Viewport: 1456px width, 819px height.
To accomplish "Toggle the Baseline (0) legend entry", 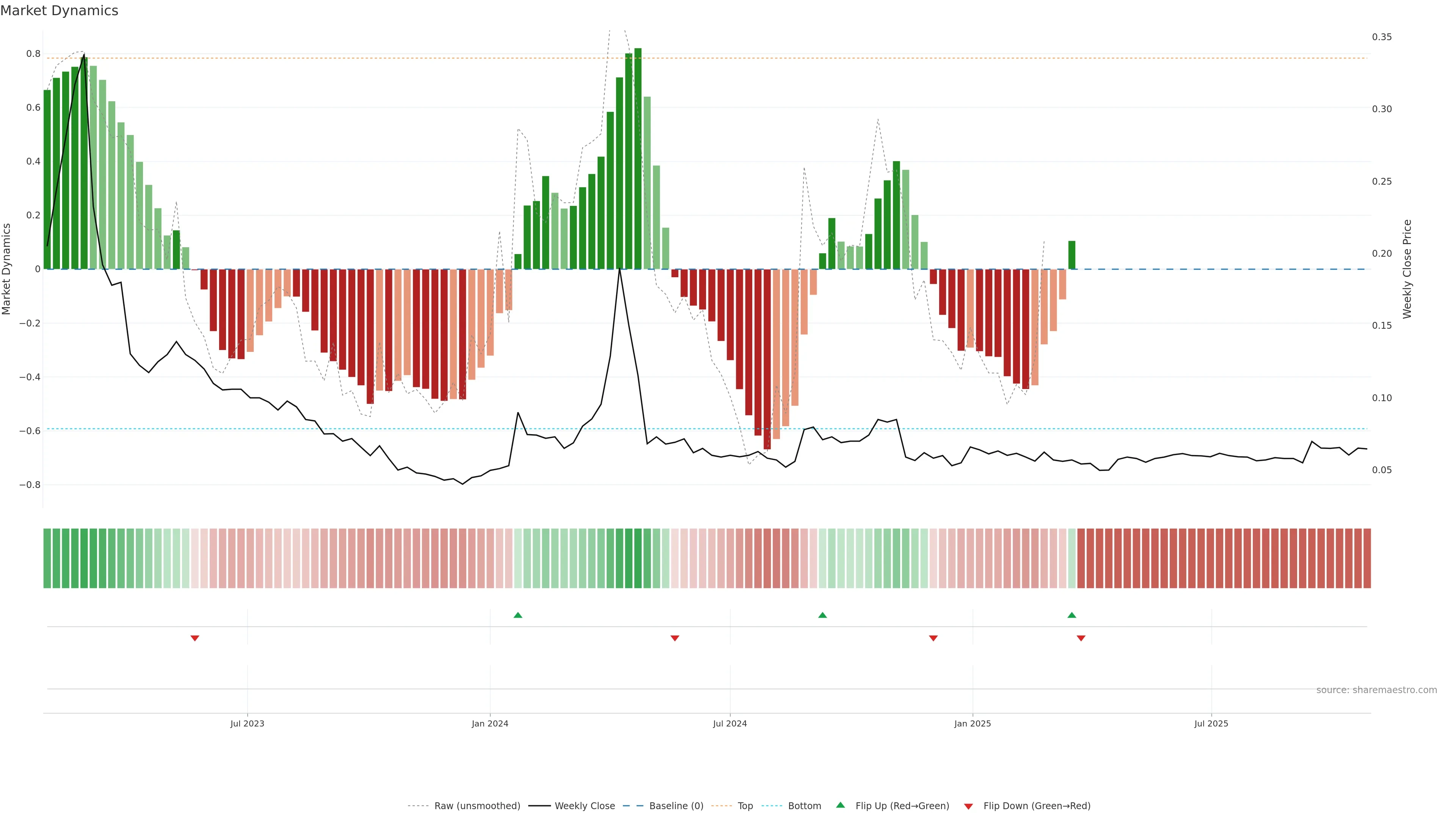I will click(x=676, y=805).
